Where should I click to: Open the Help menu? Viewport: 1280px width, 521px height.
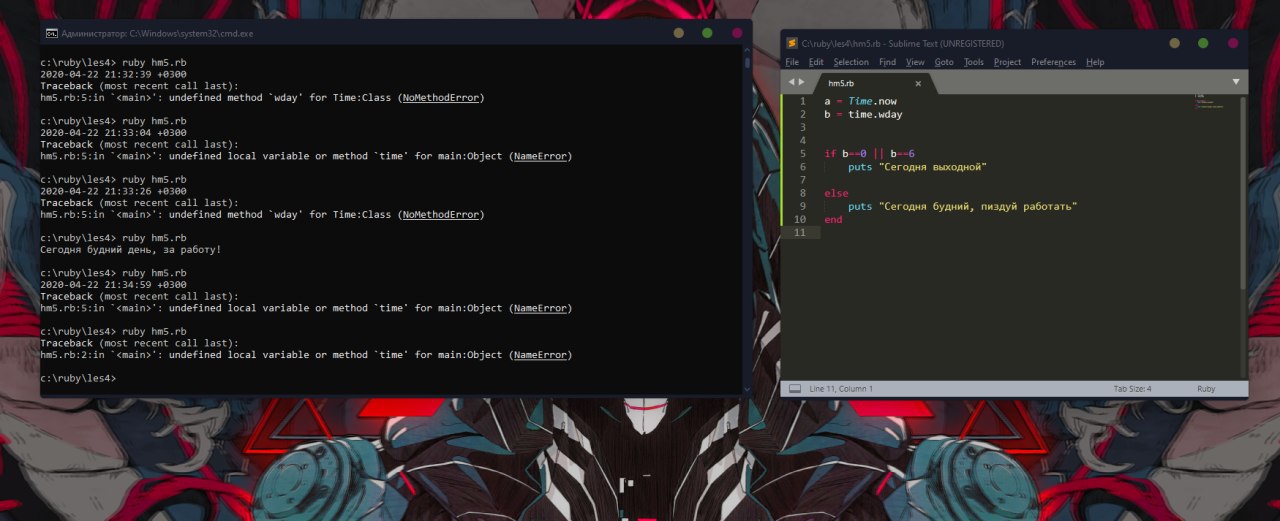(x=1095, y=62)
